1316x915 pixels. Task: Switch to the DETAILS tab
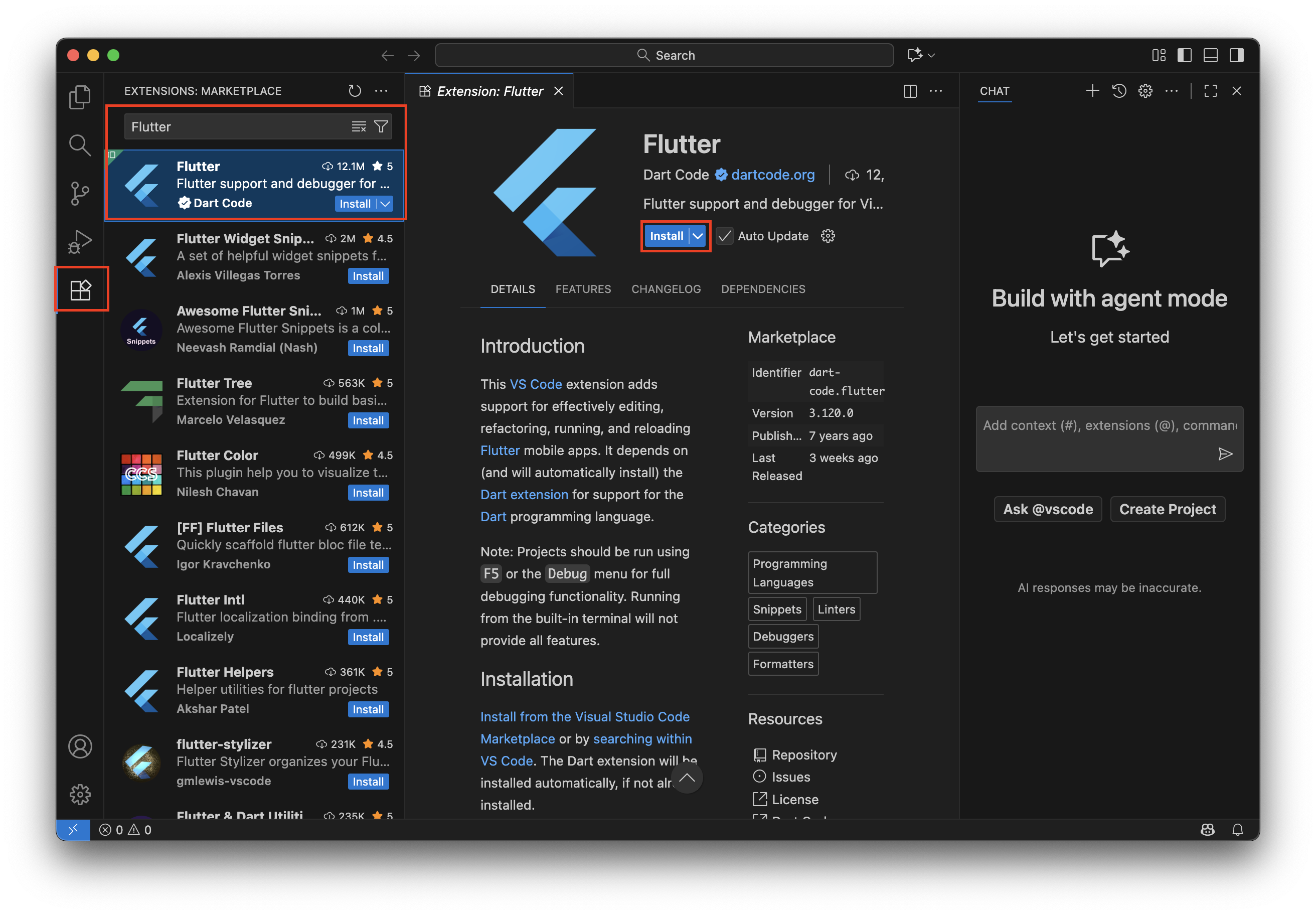point(513,289)
